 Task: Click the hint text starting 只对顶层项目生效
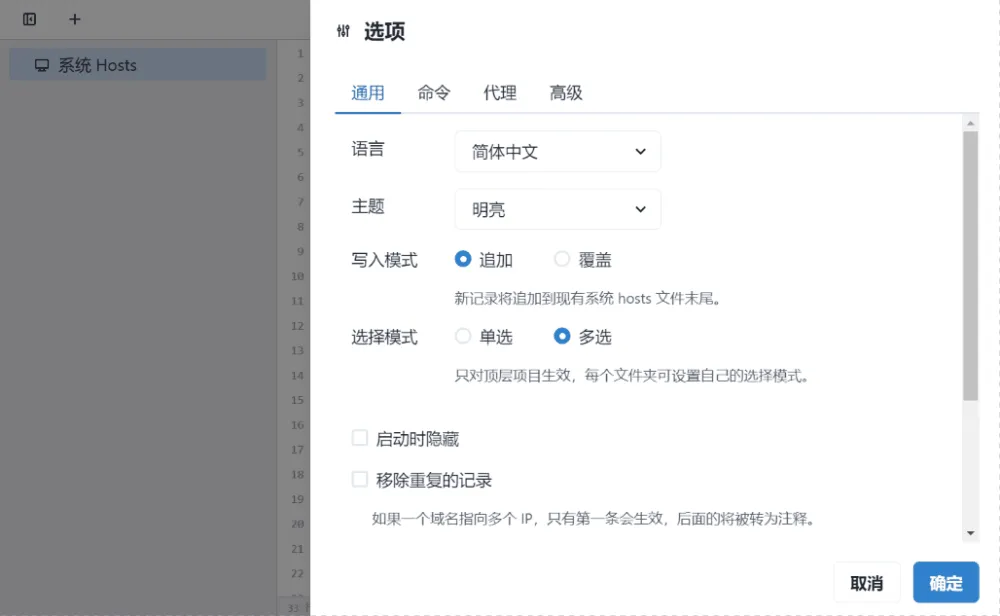coord(632,376)
